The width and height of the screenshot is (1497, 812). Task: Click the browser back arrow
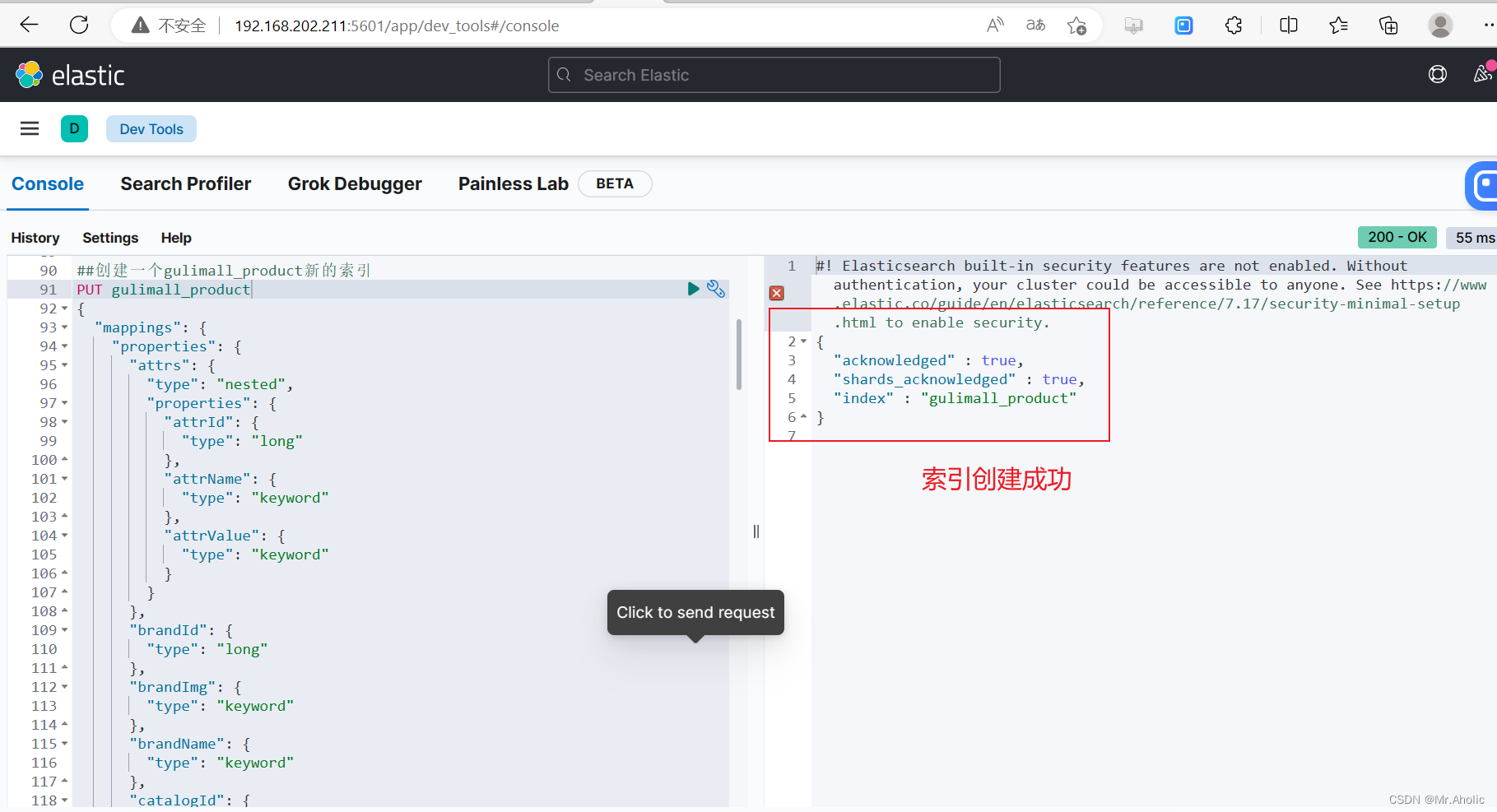click(30, 26)
